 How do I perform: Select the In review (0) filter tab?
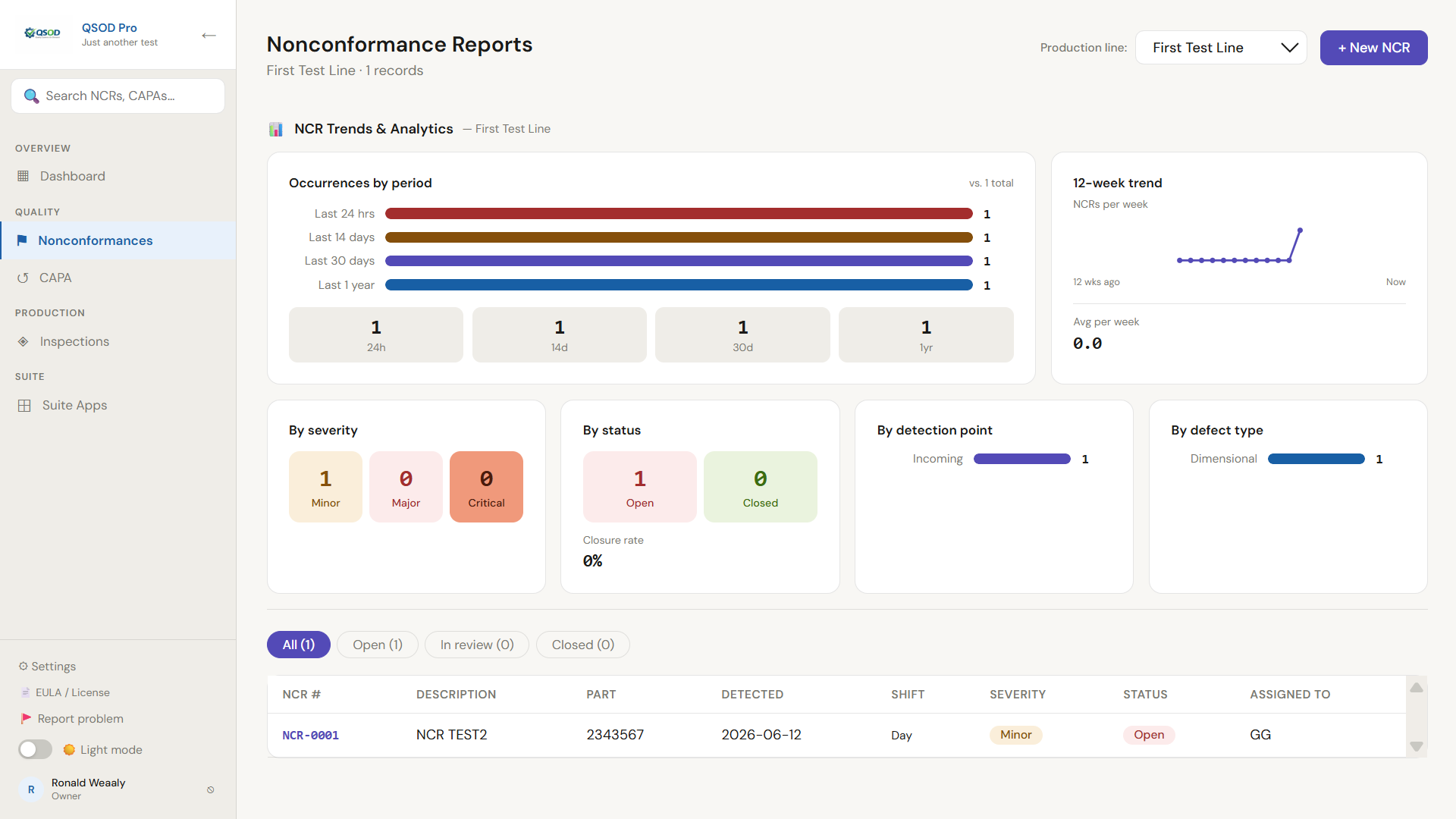(x=476, y=645)
